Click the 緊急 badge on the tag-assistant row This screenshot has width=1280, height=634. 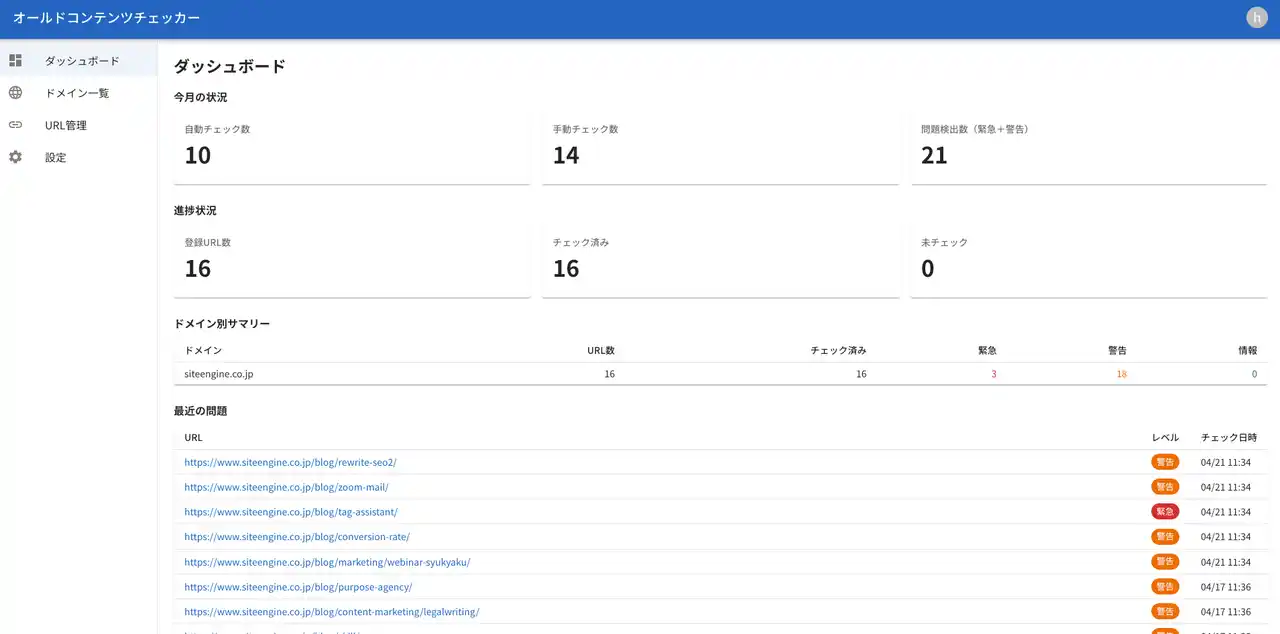click(1165, 511)
